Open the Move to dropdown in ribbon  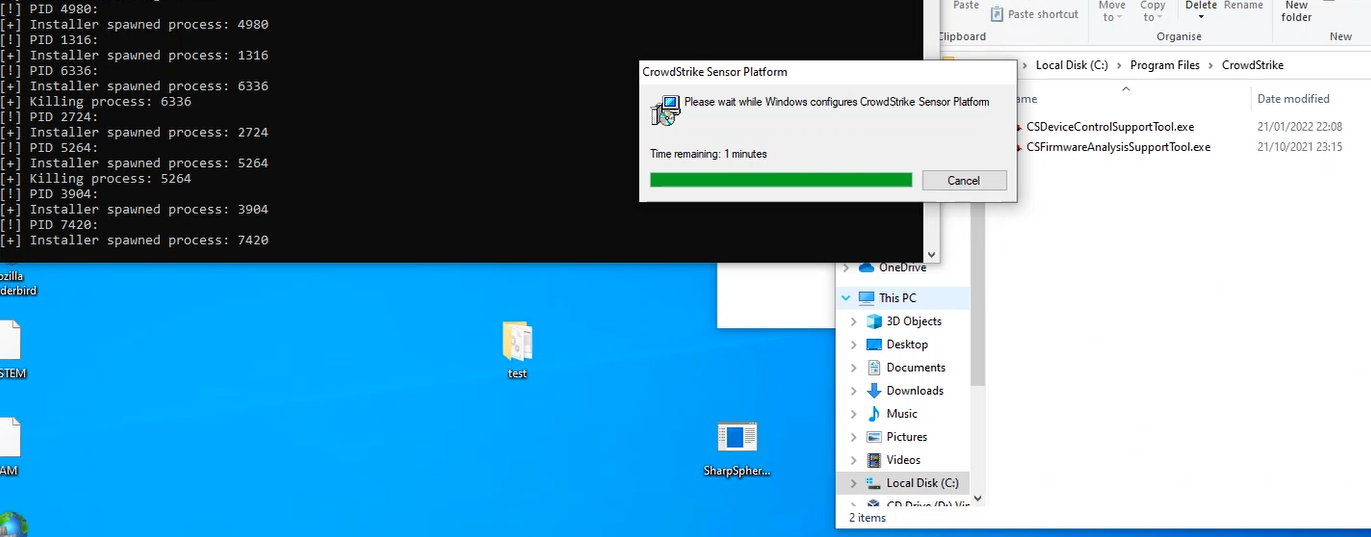click(x=1112, y=11)
